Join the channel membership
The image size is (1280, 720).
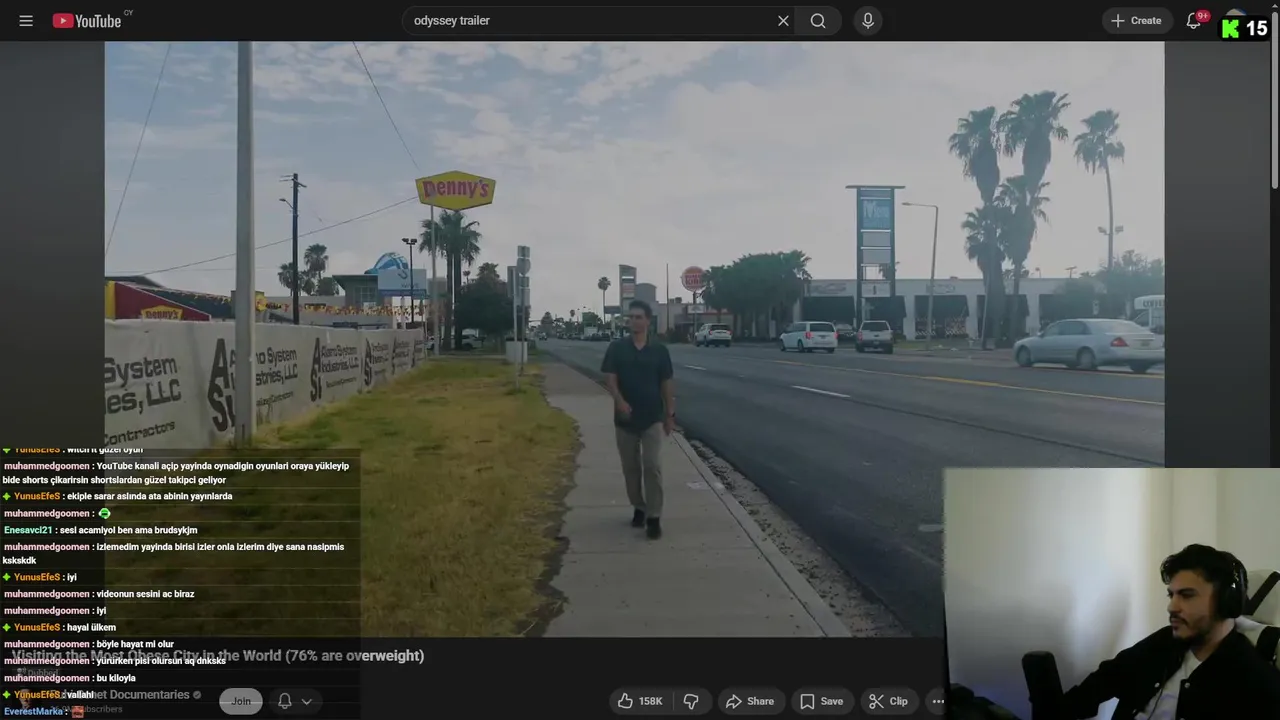(x=241, y=701)
